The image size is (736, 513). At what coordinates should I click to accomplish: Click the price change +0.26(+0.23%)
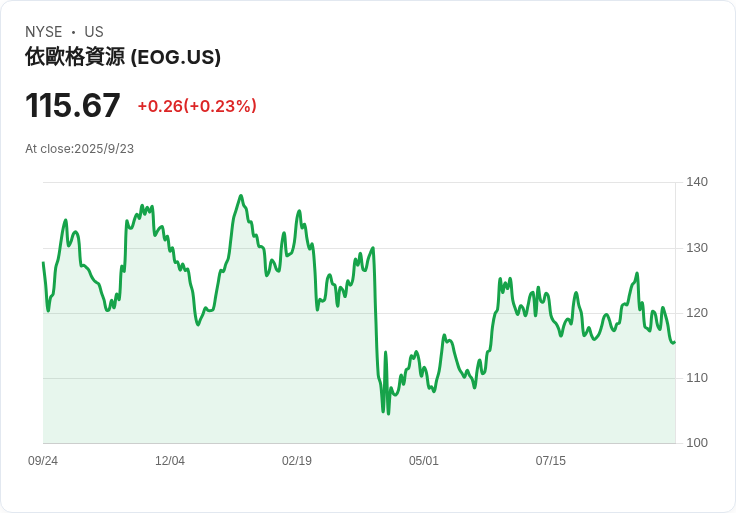click(x=197, y=106)
